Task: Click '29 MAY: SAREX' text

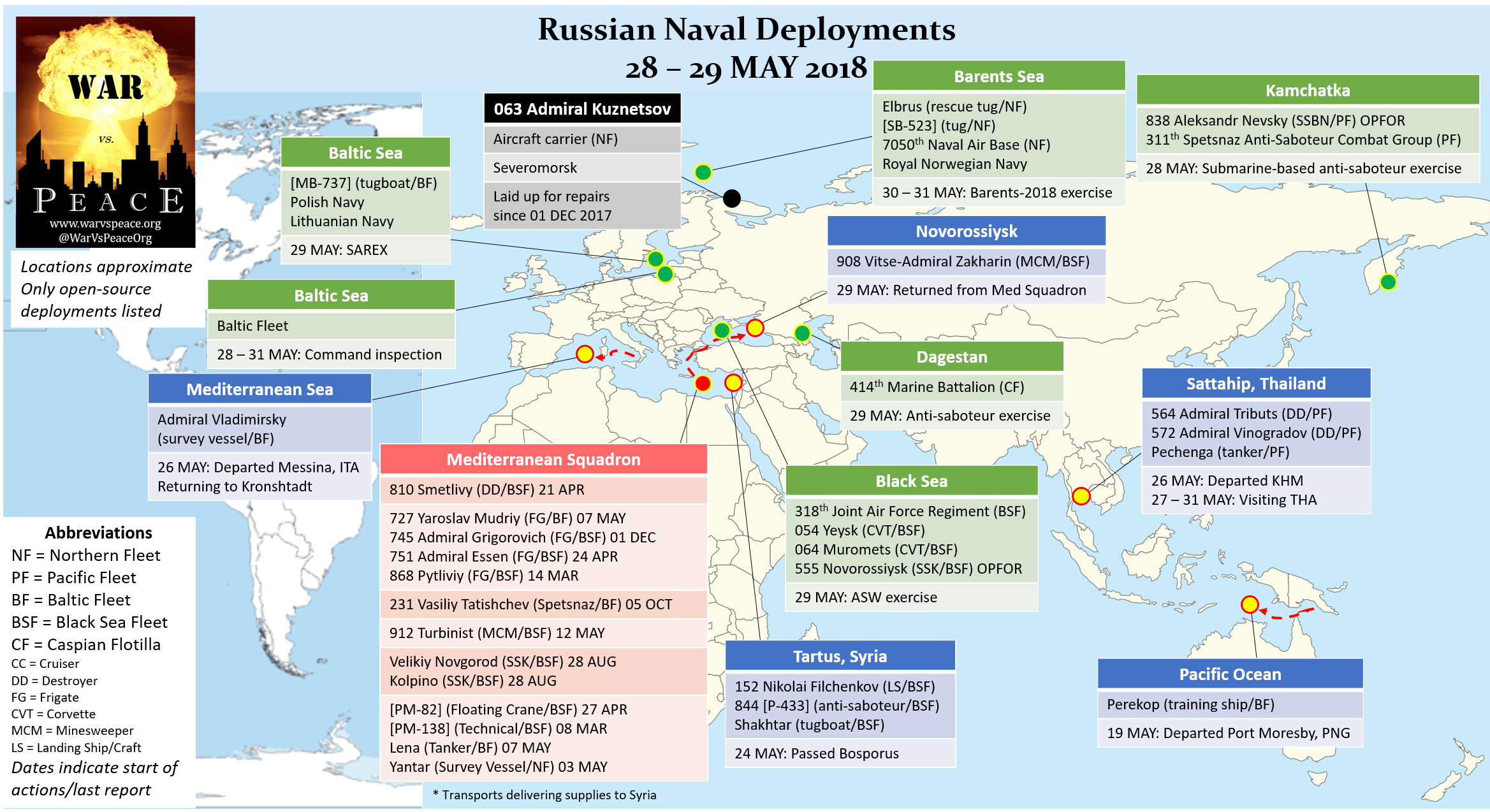Action: coord(339,250)
